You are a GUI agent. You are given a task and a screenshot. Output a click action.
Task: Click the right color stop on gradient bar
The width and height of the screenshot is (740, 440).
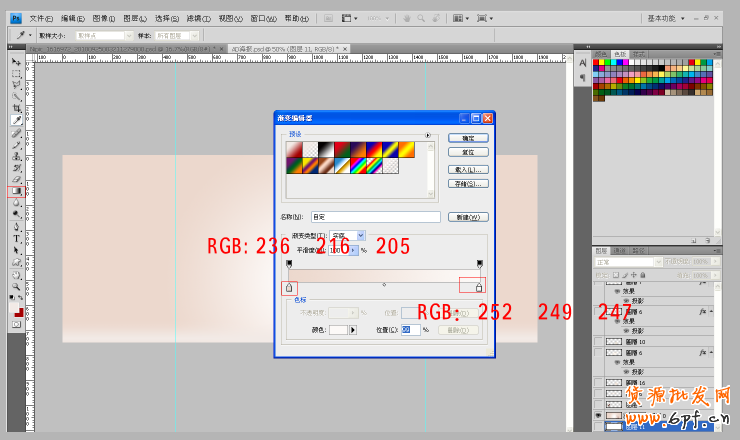pyautogui.click(x=478, y=288)
